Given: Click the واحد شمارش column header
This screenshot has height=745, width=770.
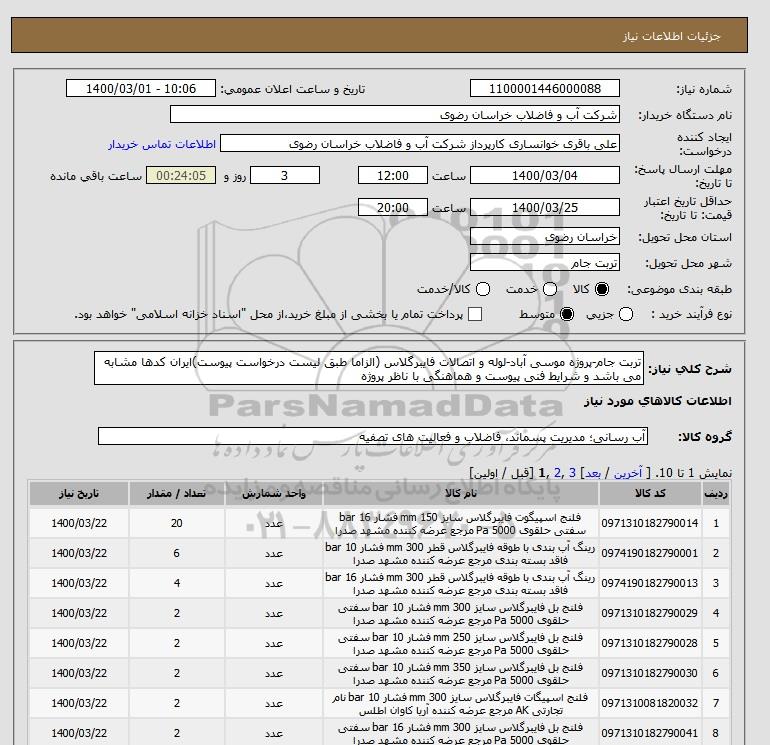Looking at the screenshot, I should pos(274,494).
